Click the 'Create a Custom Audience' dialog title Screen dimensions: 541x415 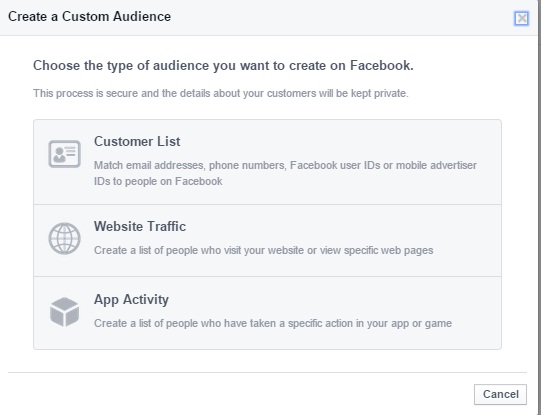[x=89, y=17]
